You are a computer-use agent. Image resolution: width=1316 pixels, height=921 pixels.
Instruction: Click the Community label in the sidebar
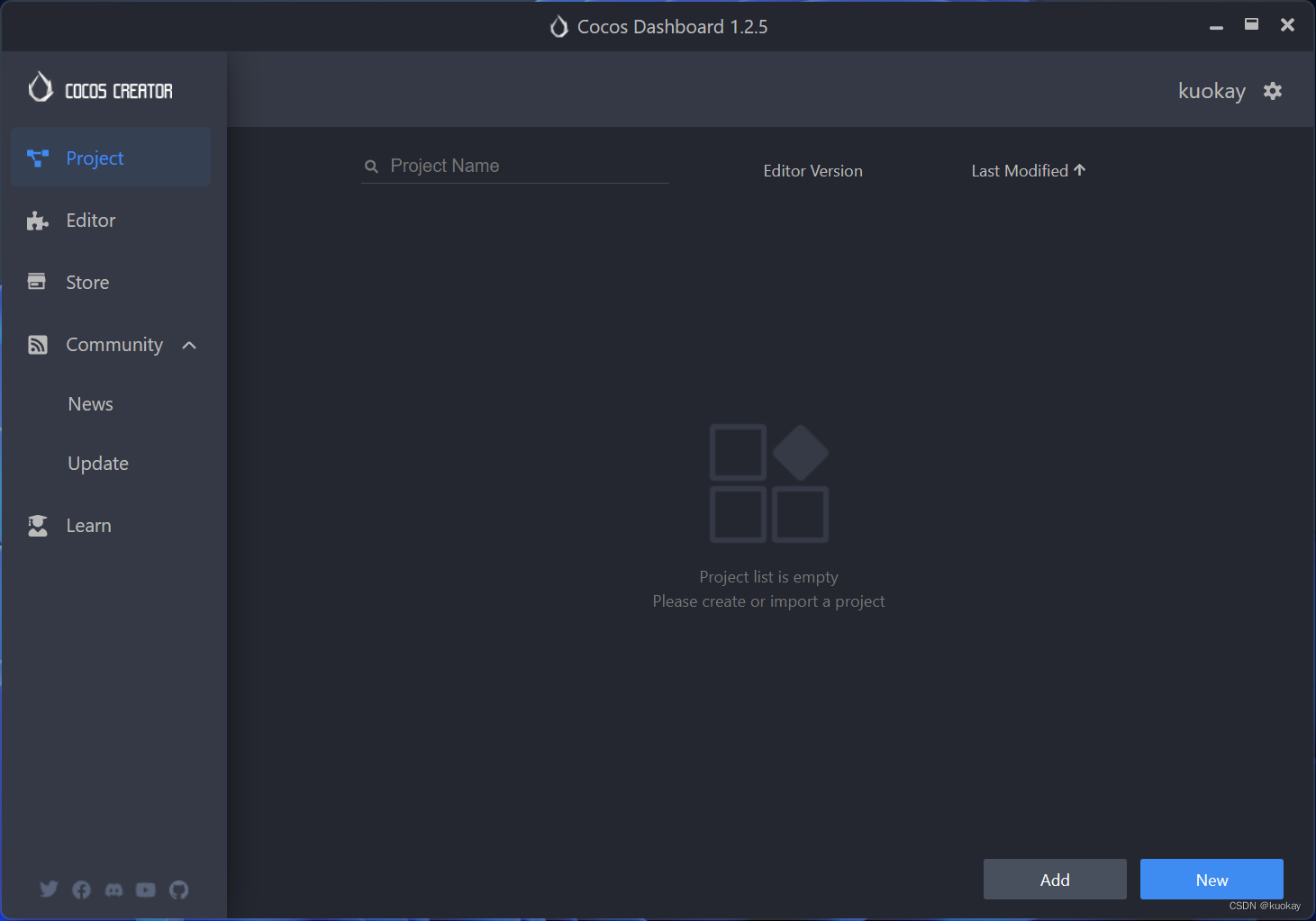[114, 345]
